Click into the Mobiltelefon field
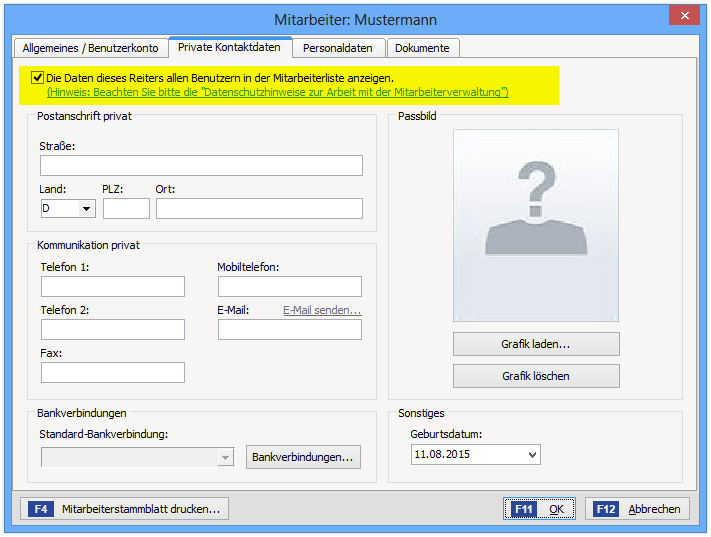Screen dimensions: 711x537 [x=290, y=287]
